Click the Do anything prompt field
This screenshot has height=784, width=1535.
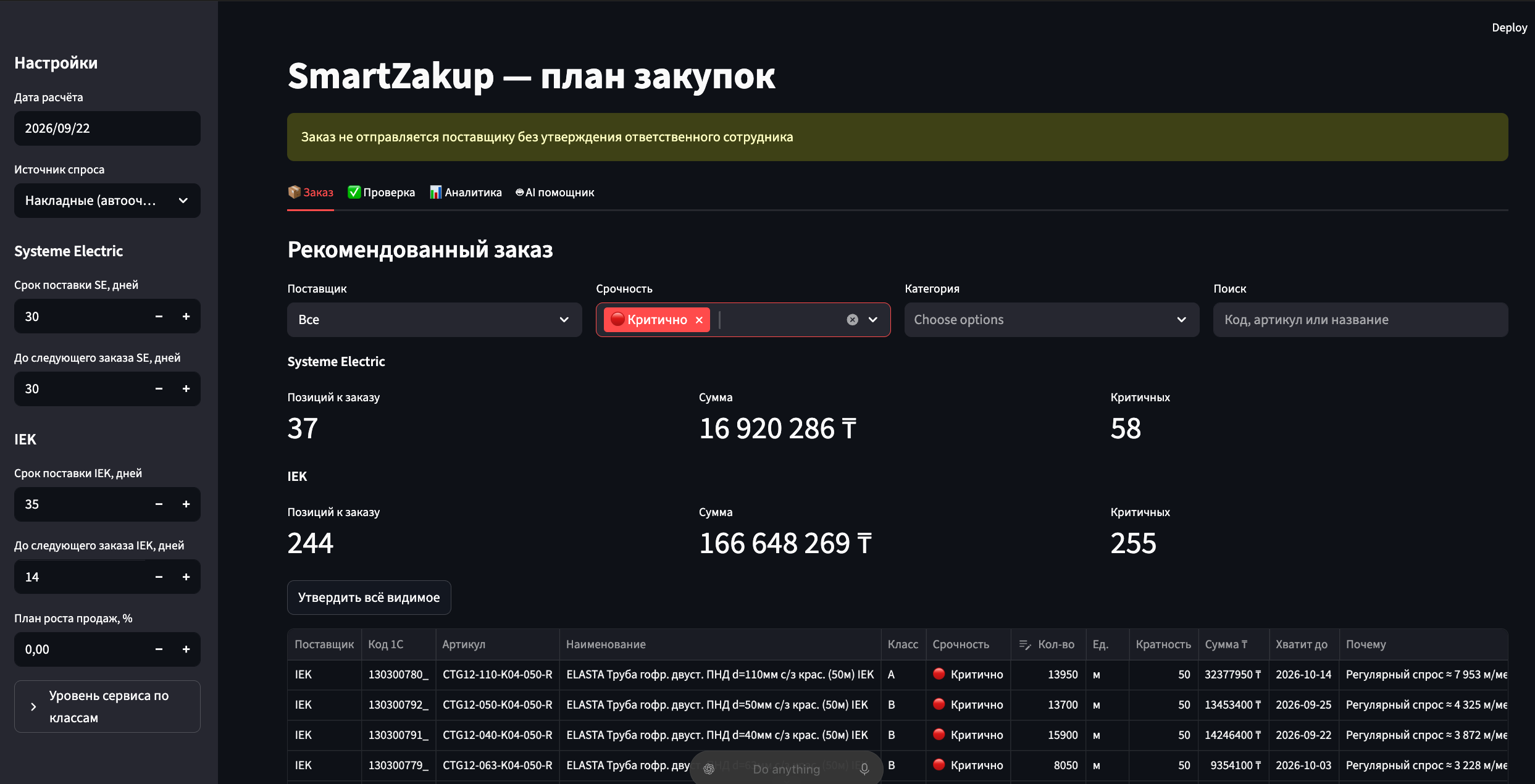[786, 769]
